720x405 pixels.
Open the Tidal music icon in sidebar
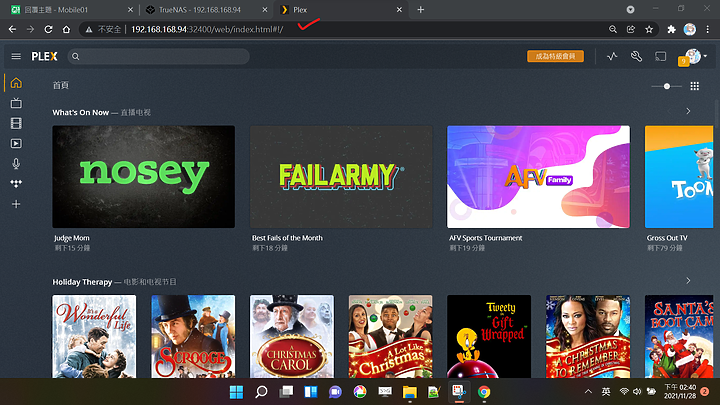pos(16,184)
